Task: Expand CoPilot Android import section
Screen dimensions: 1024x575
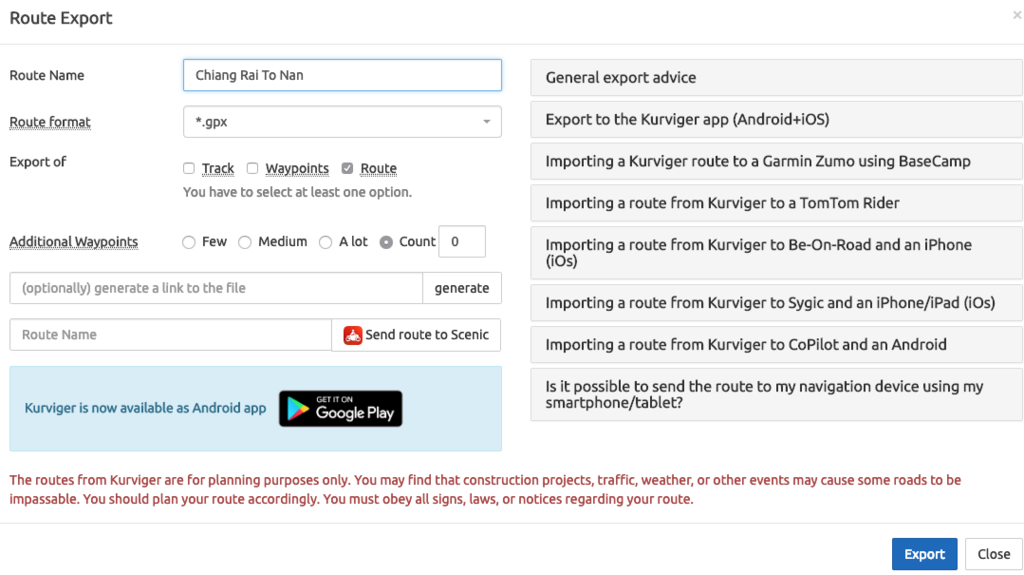Action: (776, 344)
